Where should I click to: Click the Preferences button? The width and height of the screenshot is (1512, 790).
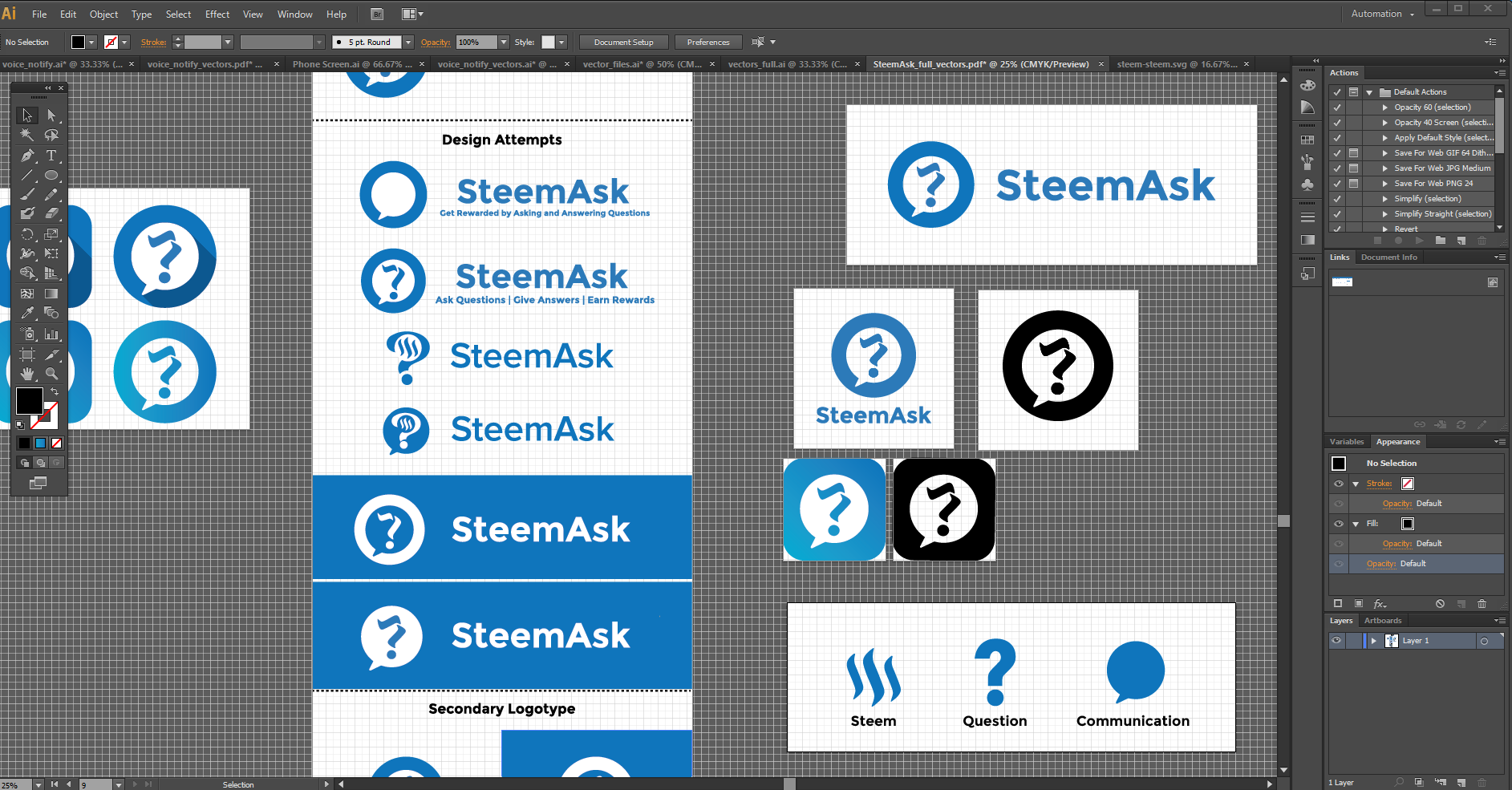pyautogui.click(x=708, y=43)
